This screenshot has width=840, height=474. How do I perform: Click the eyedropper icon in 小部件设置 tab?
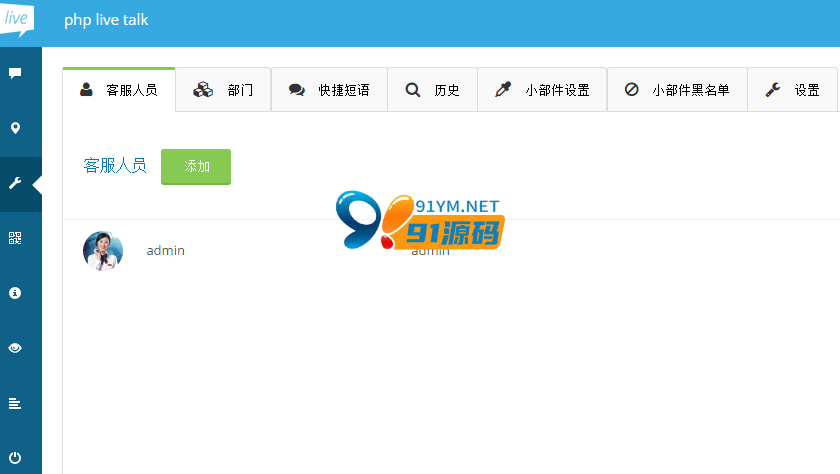pos(503,89)
